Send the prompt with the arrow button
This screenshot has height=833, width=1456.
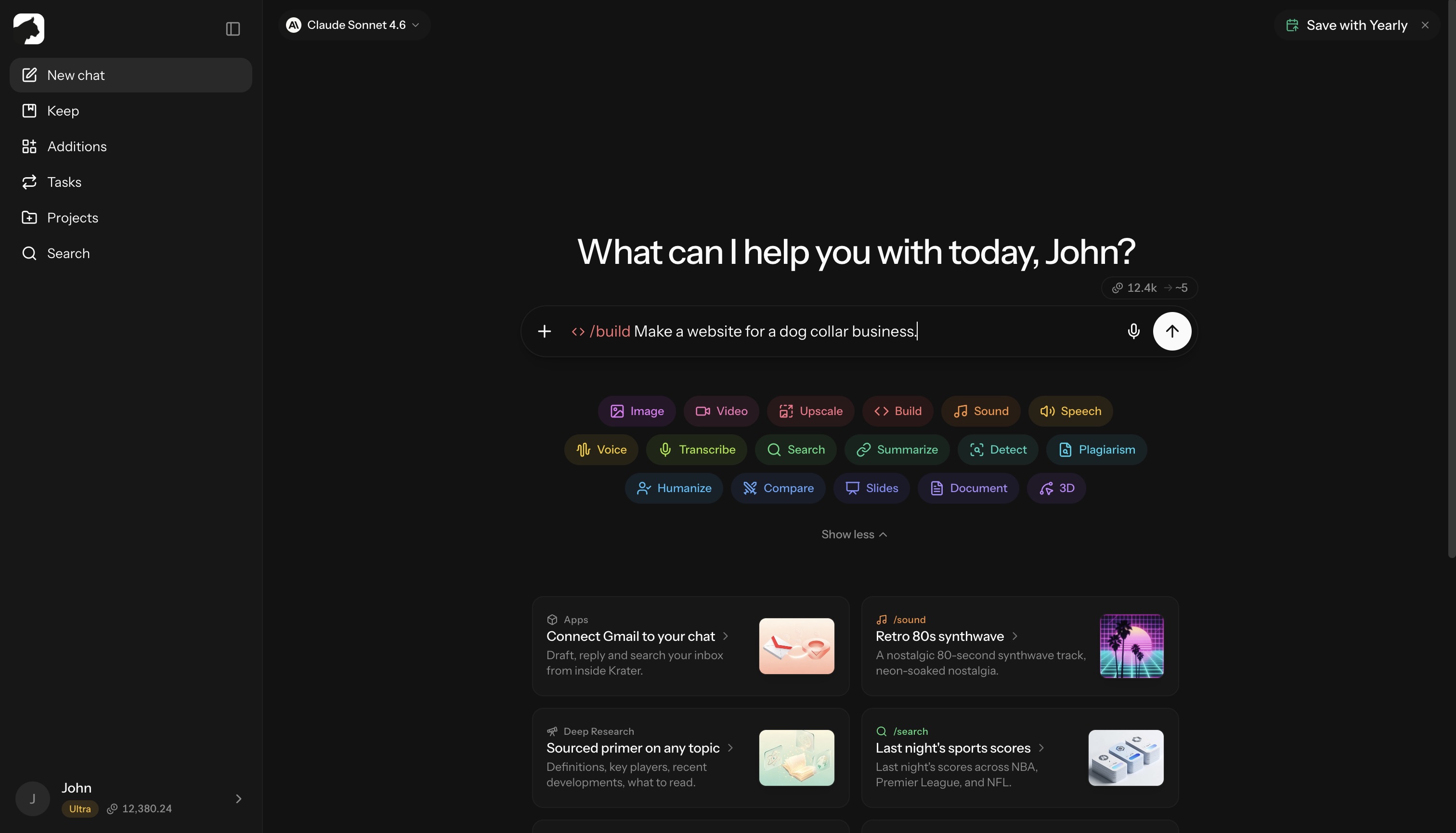click(1171, 331)
